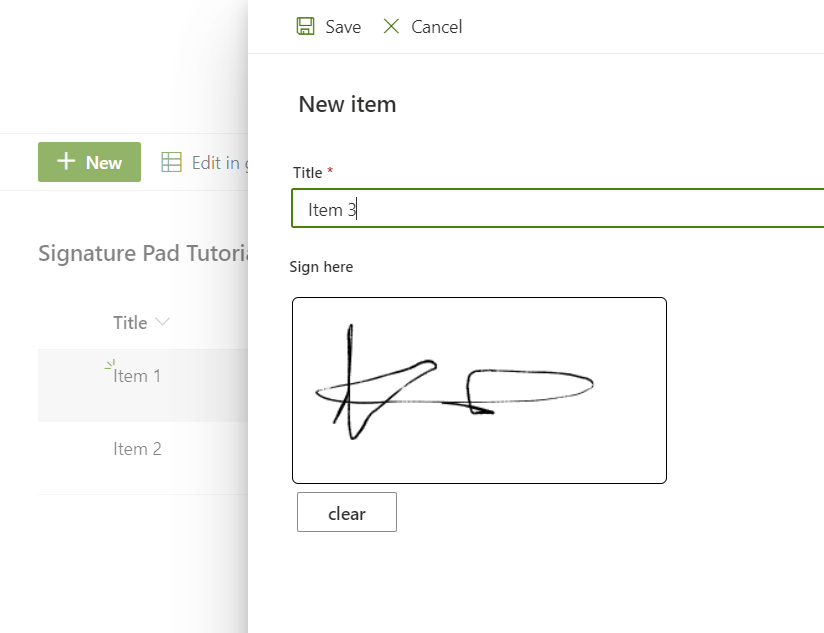This screenshot has height=633, width=824.
Task: Click the plus icon on New button
Action: click(x=66, y=162)
